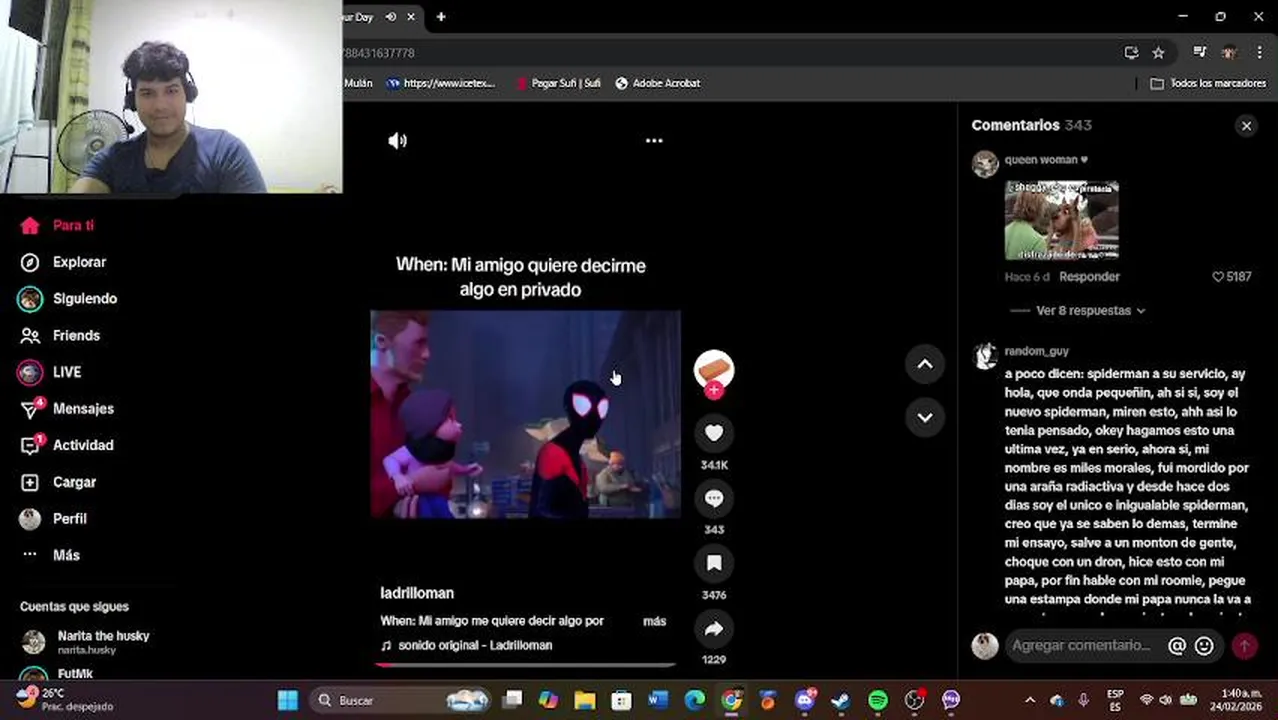
Task: Seek on the video progress bar
Action: pyautogui.click(x=525, y=664)
